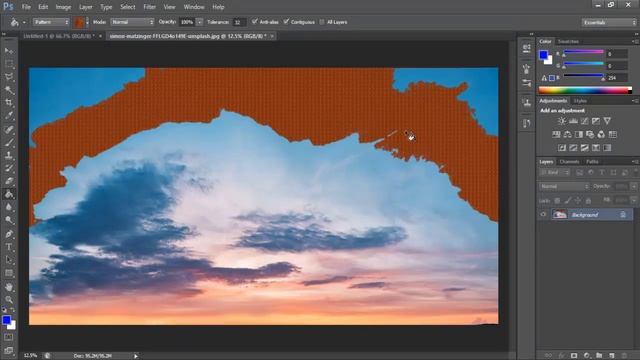Select the Eraser tool
640x360 pixels.
click(x=9, y=182)
